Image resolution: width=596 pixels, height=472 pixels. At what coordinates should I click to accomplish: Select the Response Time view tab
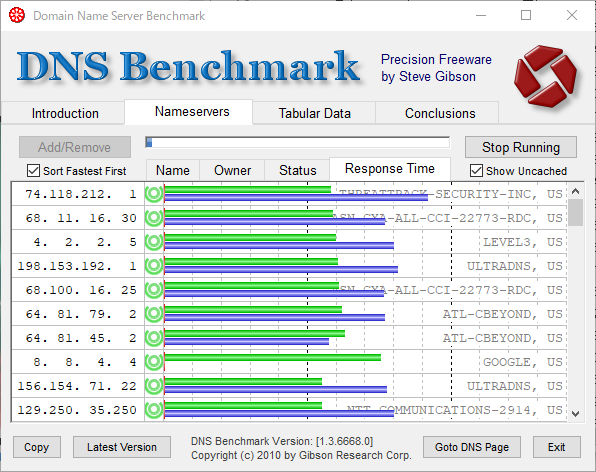(x=390, y=169)
